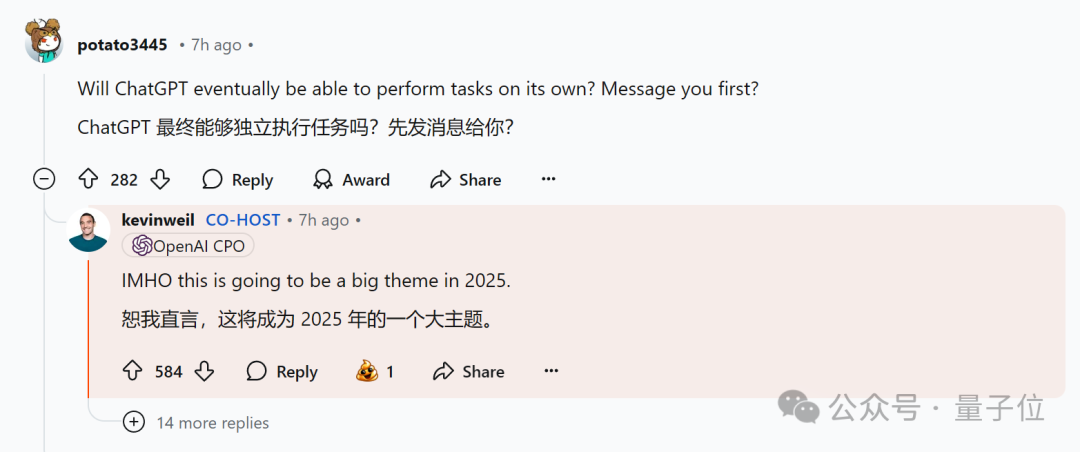Click the poop award emoji icon
The width and height of the screenshot is (1080, 452).
pyautogui.click(x=367, y=371)
